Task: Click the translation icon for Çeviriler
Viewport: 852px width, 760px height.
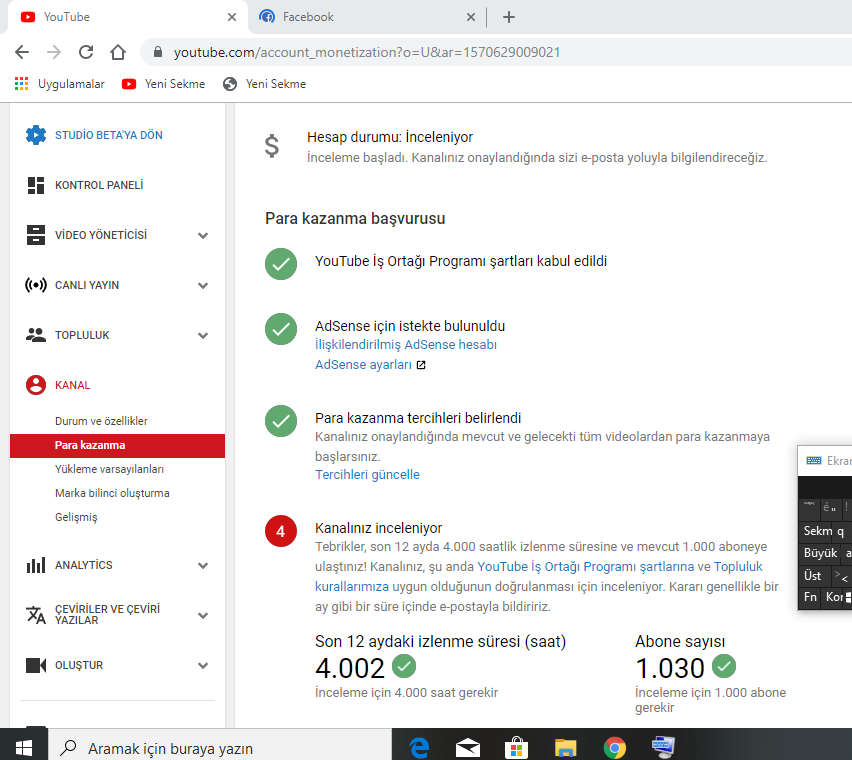Action: click(x=36, y=615)
